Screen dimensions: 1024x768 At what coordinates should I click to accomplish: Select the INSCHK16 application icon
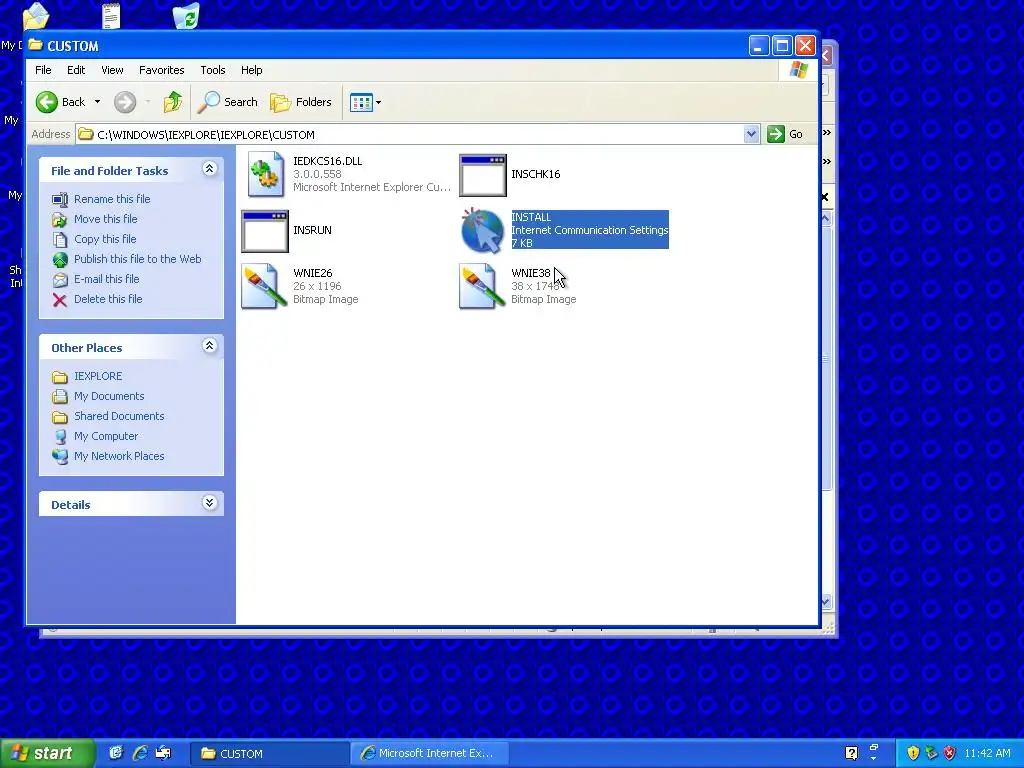pyautogui.click(x=483, y=175)
